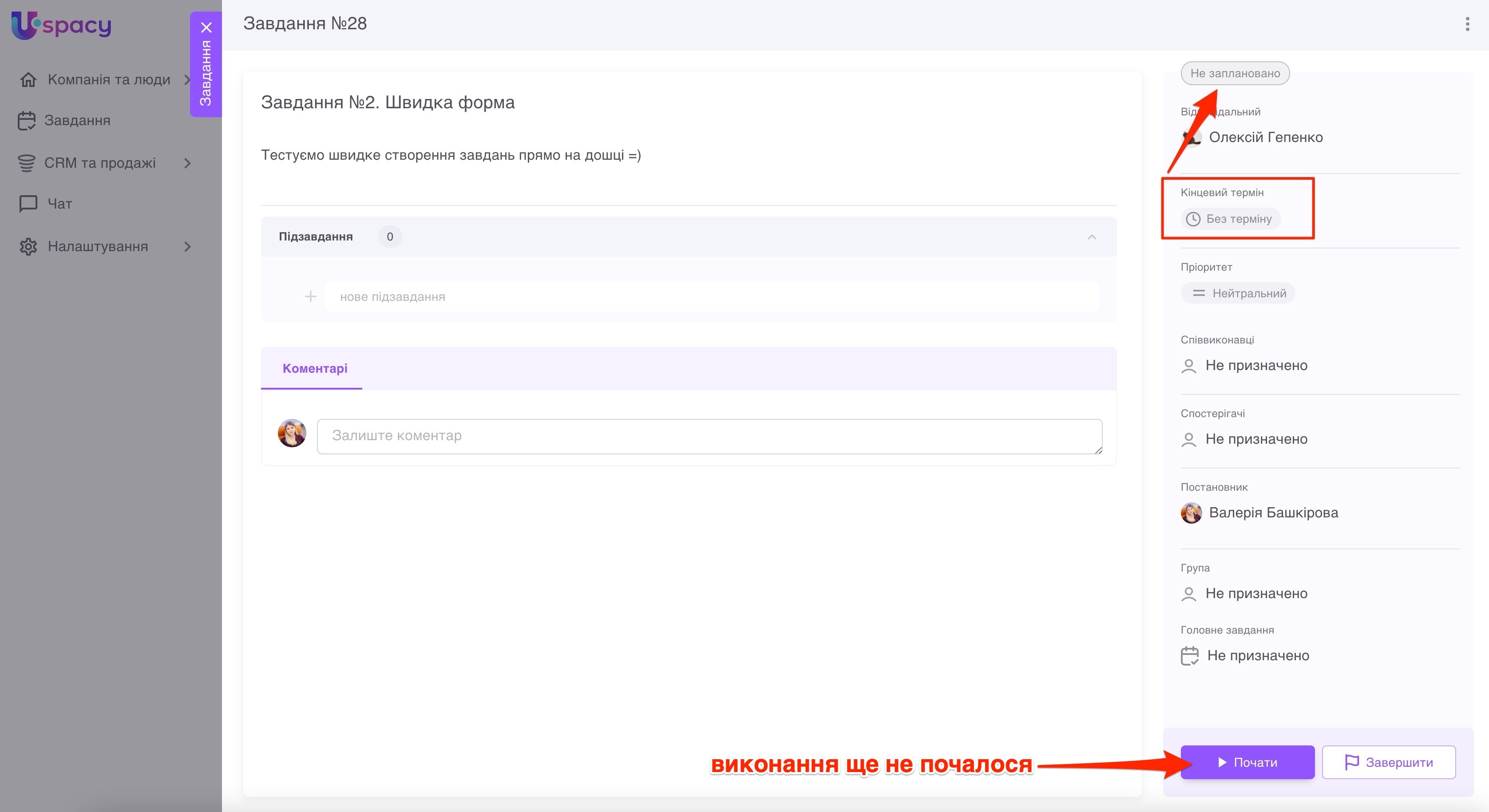This screenshot has width=1489, height=812.
Task: Open the three-dot options menu
Action: (1467, 24)
